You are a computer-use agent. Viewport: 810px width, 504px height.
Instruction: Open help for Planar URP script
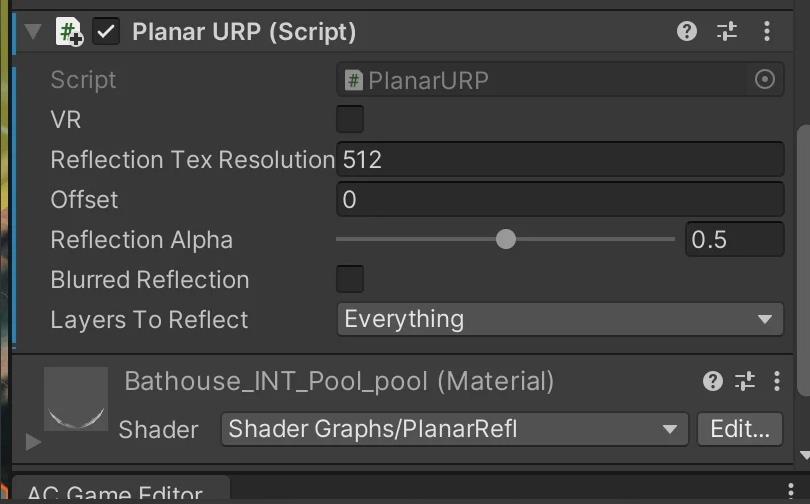click(x=686, y=31)
